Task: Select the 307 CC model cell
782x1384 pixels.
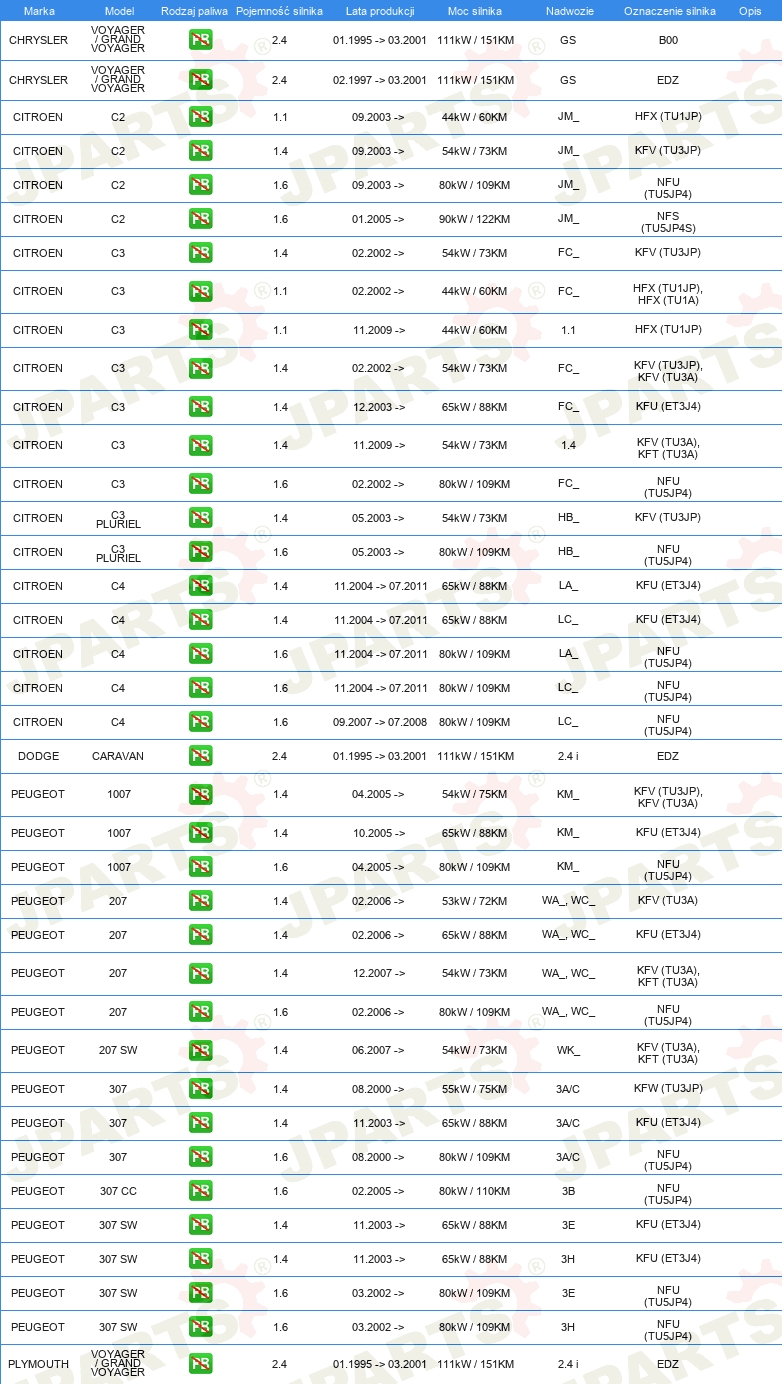Action: click(118, 1191)
